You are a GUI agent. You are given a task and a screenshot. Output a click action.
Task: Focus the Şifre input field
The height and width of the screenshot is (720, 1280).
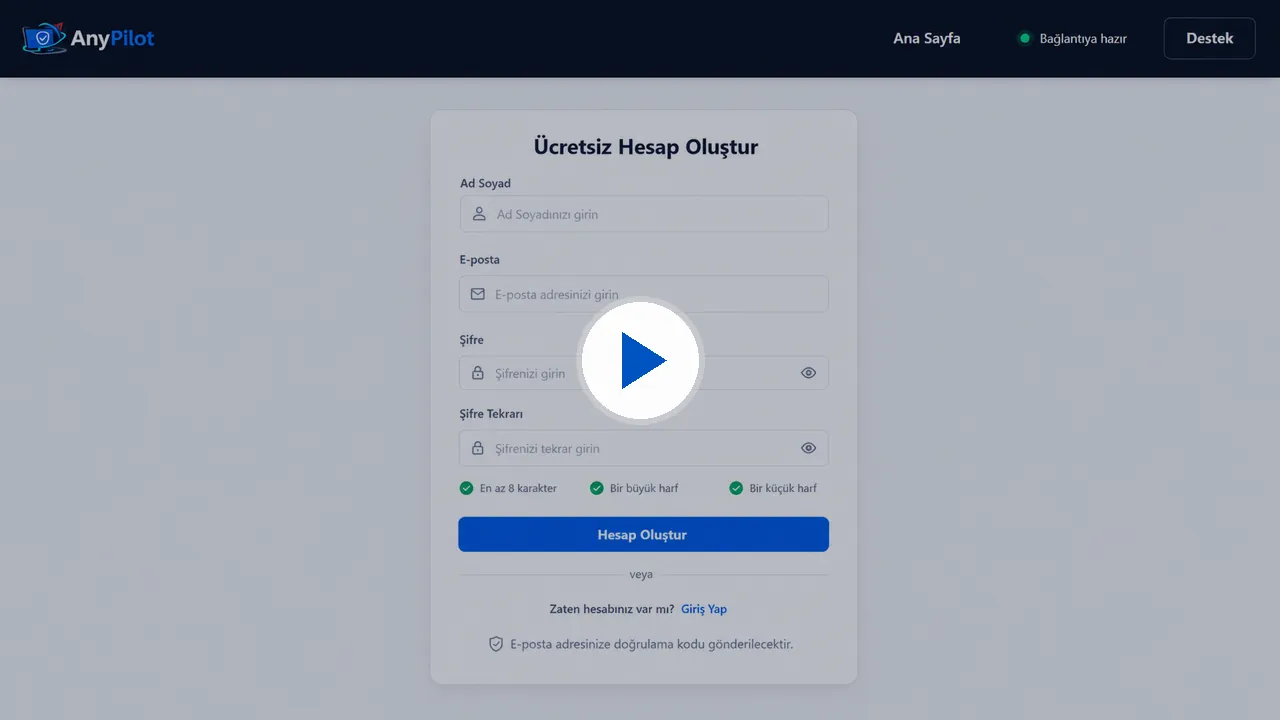(x=644, y=373)
